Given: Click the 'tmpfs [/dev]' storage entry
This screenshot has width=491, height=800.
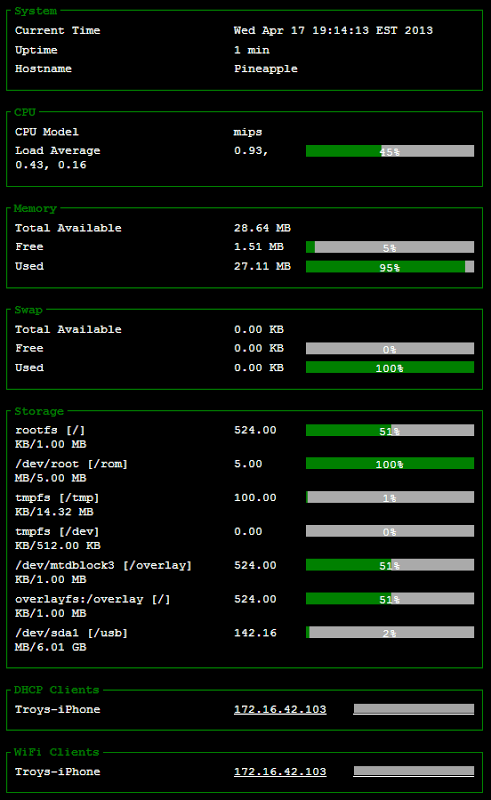Looking at the screenshot, I should (57, 532).
